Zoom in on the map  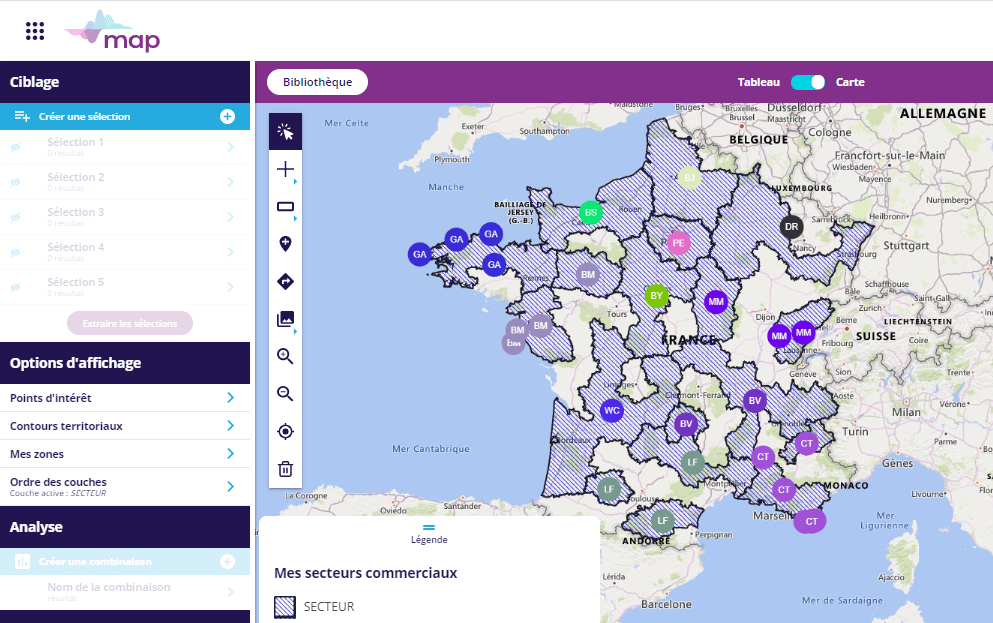click(x=286, y=356)
